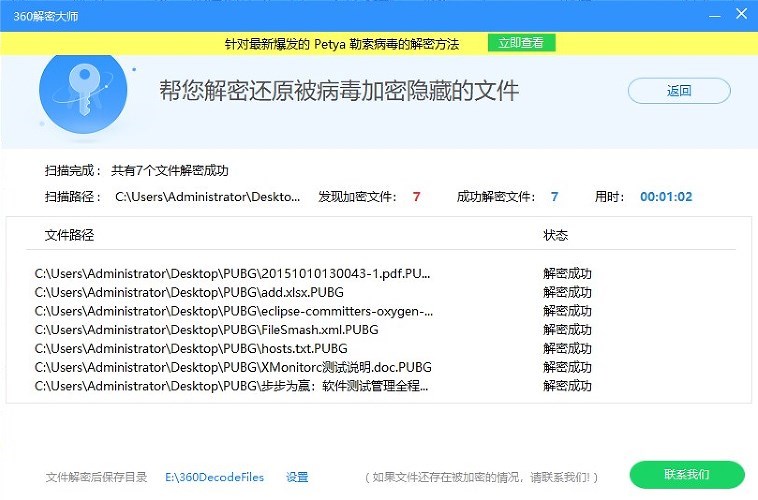
Task: Click the 文件路径 column header
Action: 69,235
